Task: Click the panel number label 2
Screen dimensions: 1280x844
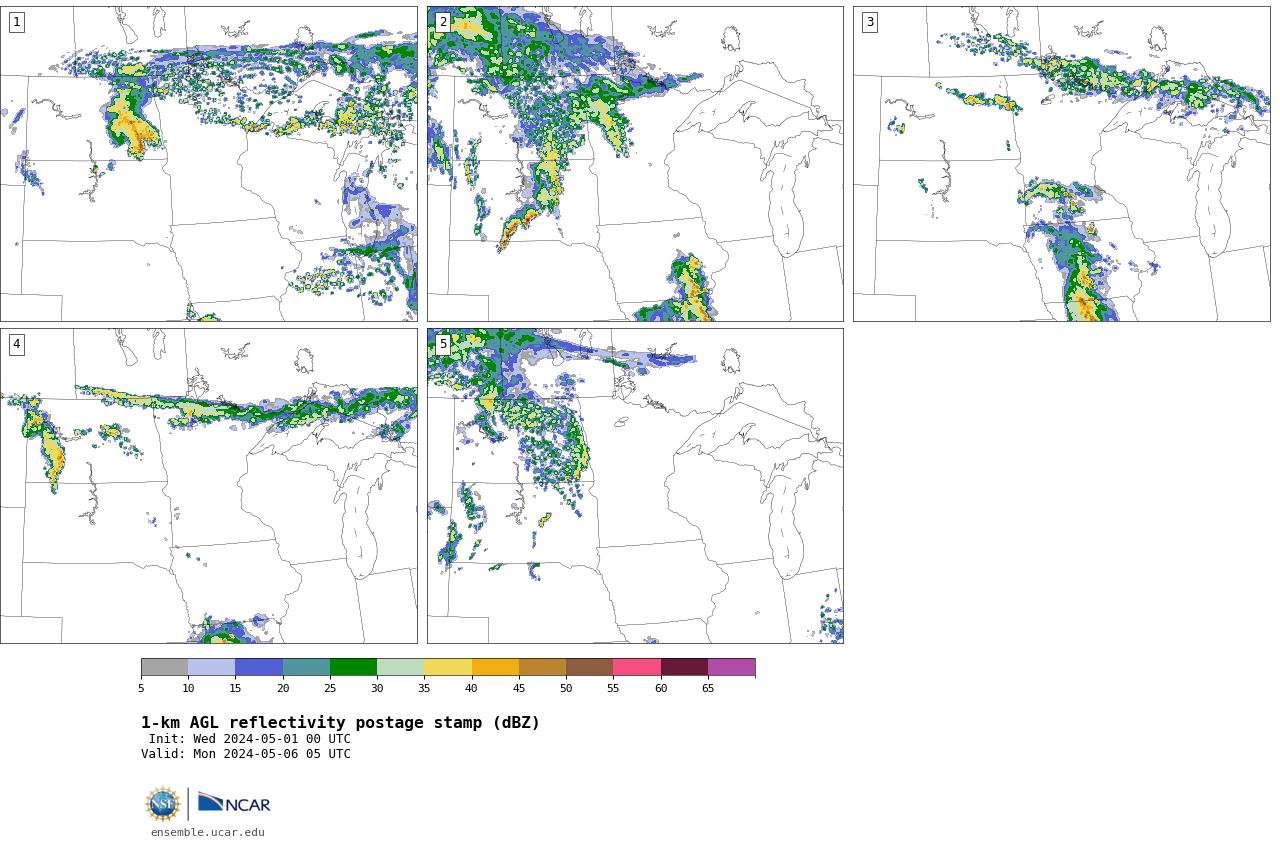Action: click(443, 22)
